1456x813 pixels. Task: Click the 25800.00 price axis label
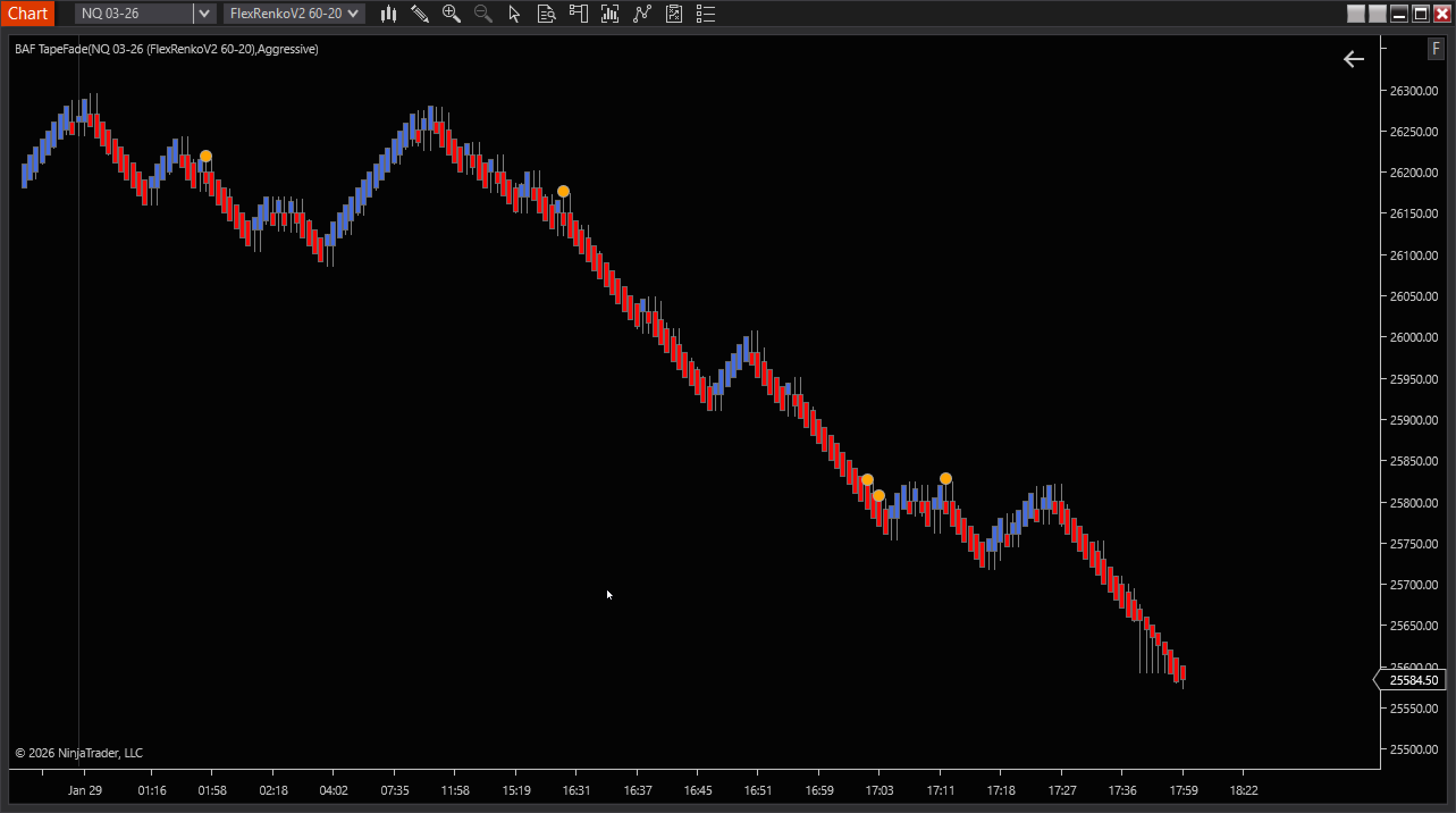point(1413,503)
